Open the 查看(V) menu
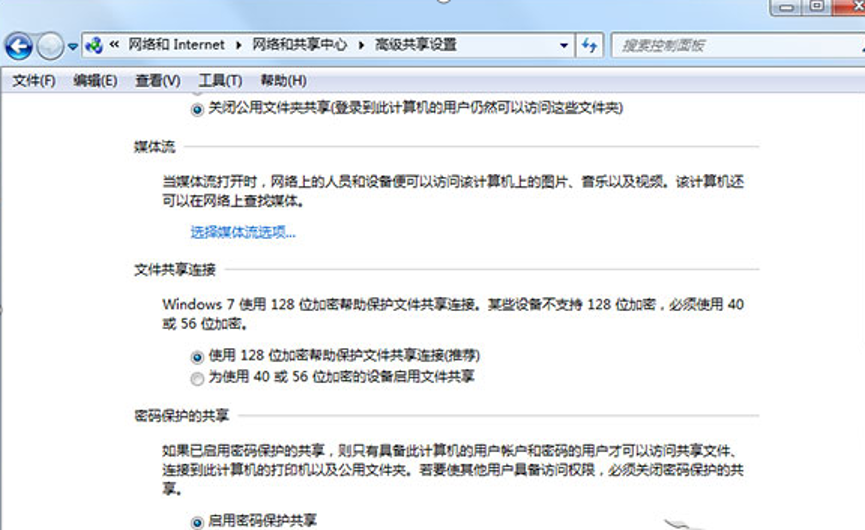Viewport: 865px width, 530px height. pos(158,81)
